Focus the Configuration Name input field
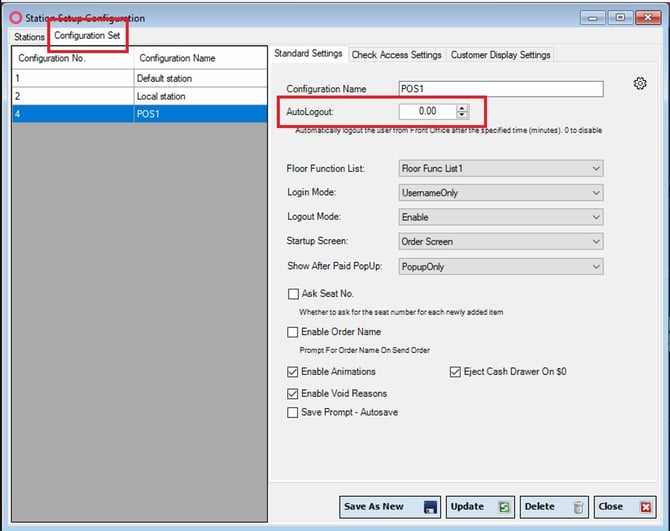 (x=501, y=89)
